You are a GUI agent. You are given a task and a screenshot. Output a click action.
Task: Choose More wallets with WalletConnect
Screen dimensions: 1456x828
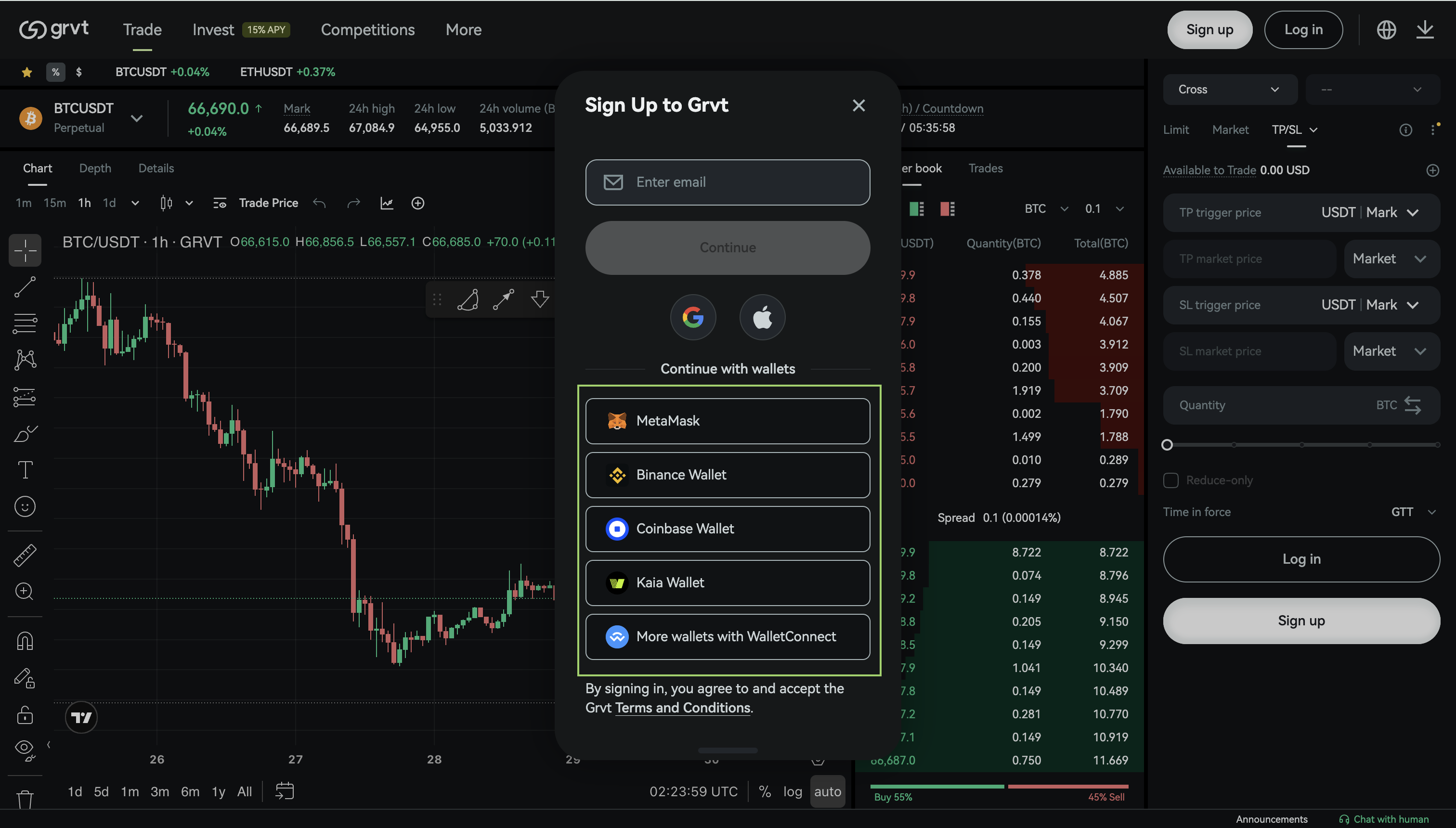(x=728, y=637)
